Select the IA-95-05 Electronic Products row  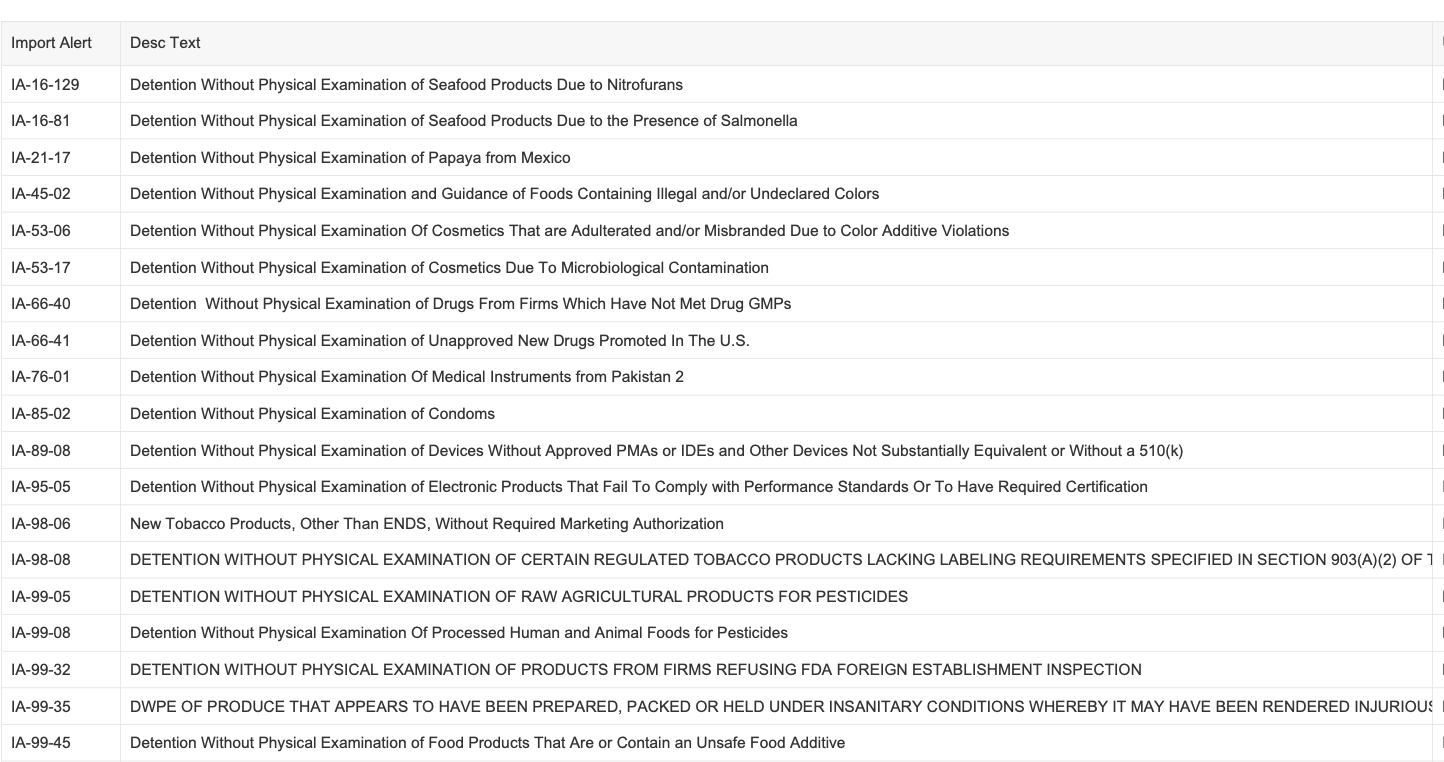pos(722,487)
